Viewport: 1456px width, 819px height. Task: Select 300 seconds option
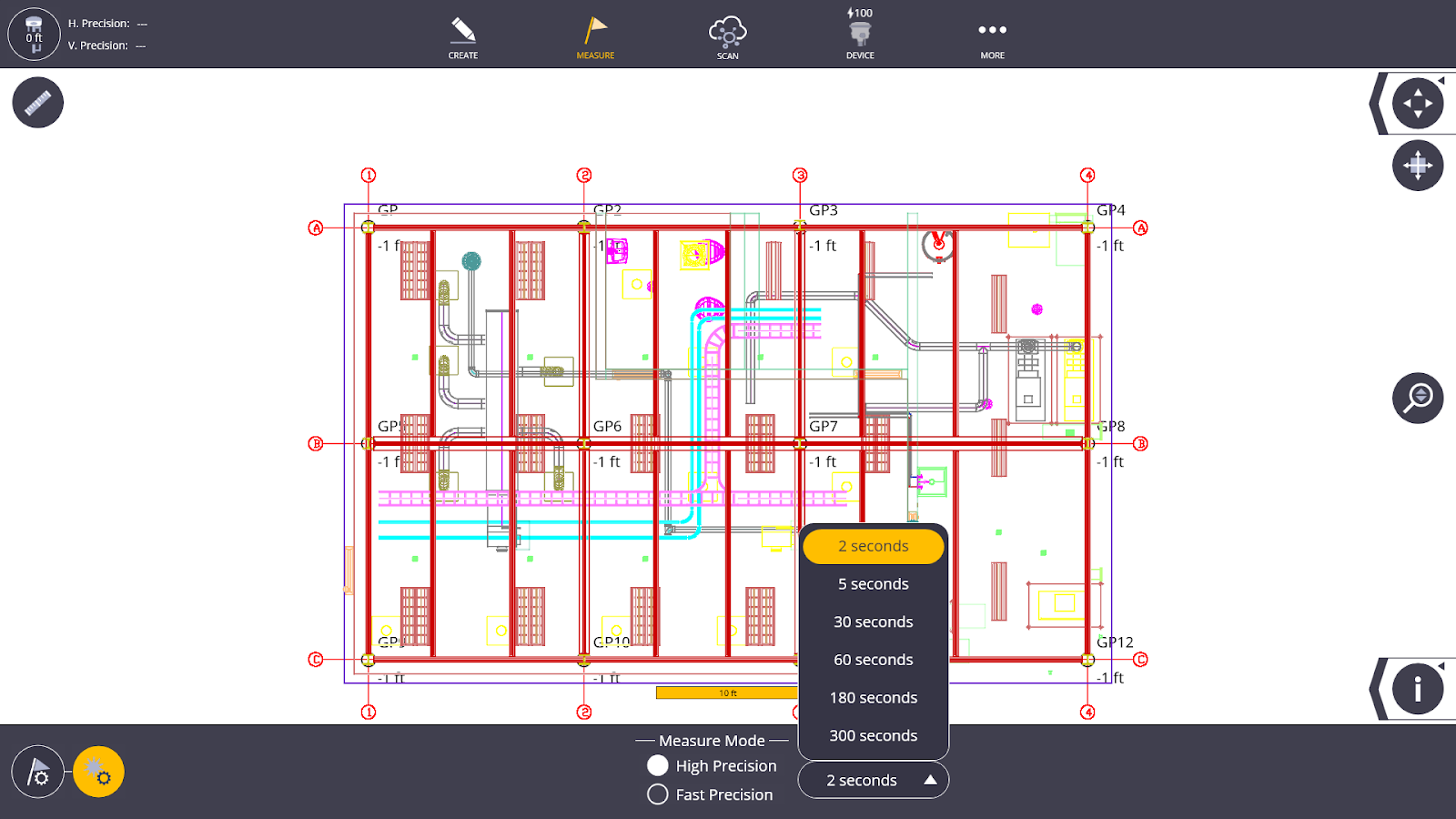click(873, 735)
